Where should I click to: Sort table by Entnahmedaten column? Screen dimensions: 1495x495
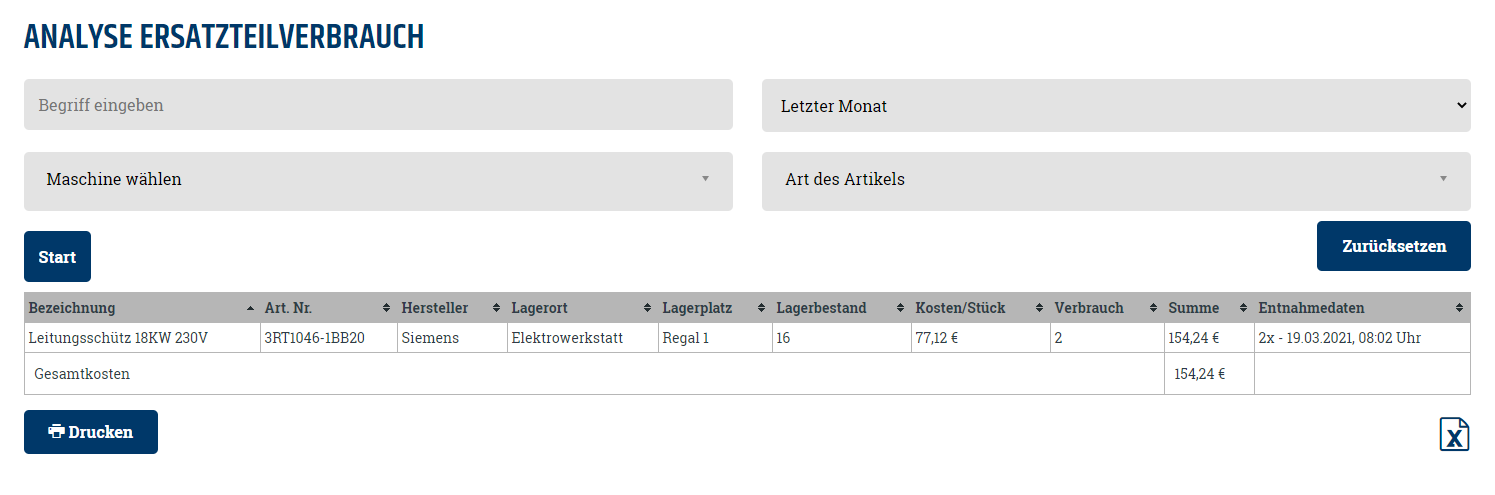tap(1362, 308)
